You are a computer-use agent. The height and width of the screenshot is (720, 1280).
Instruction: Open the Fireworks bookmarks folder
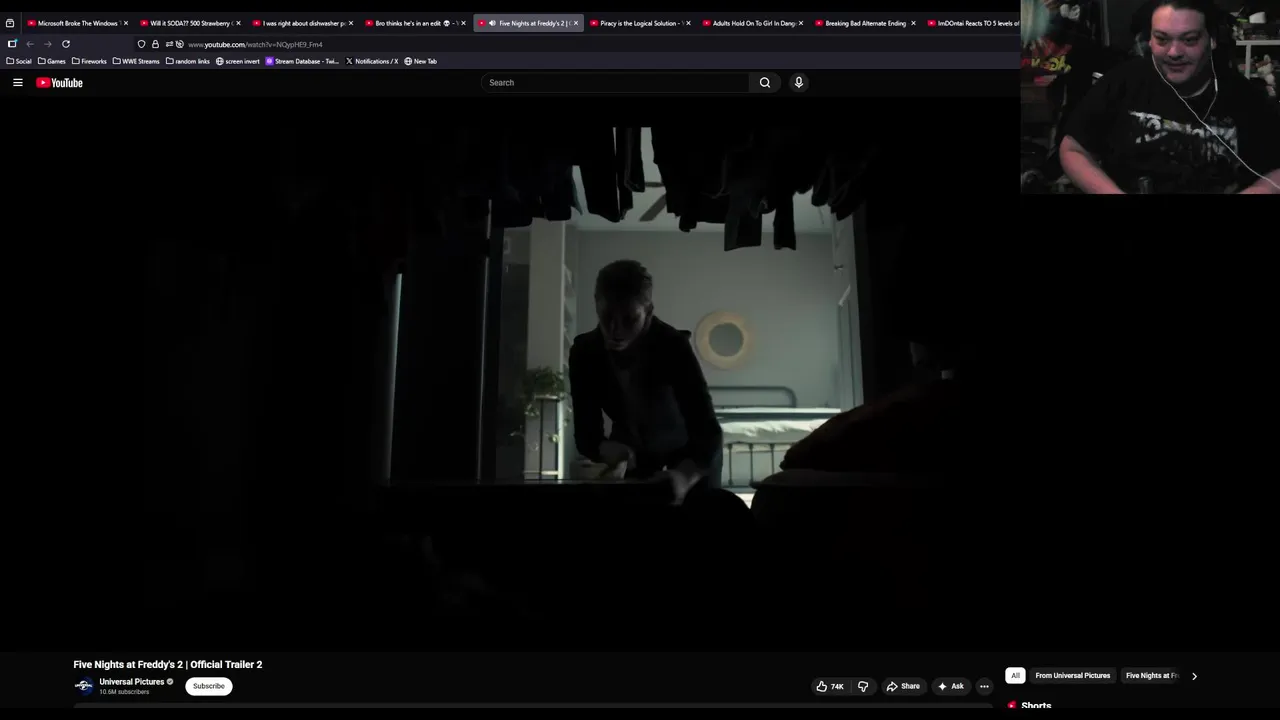point(89,61)
